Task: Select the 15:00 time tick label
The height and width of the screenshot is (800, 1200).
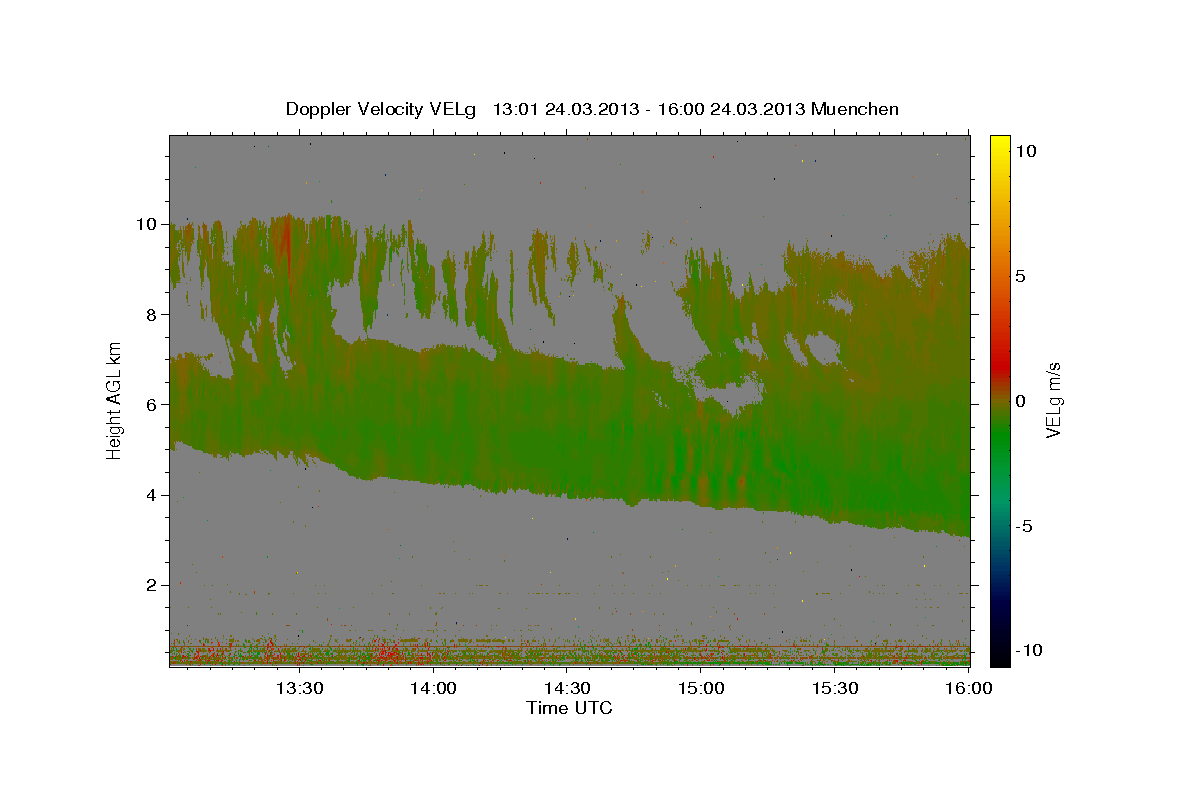Action: [x=702, y=688]
